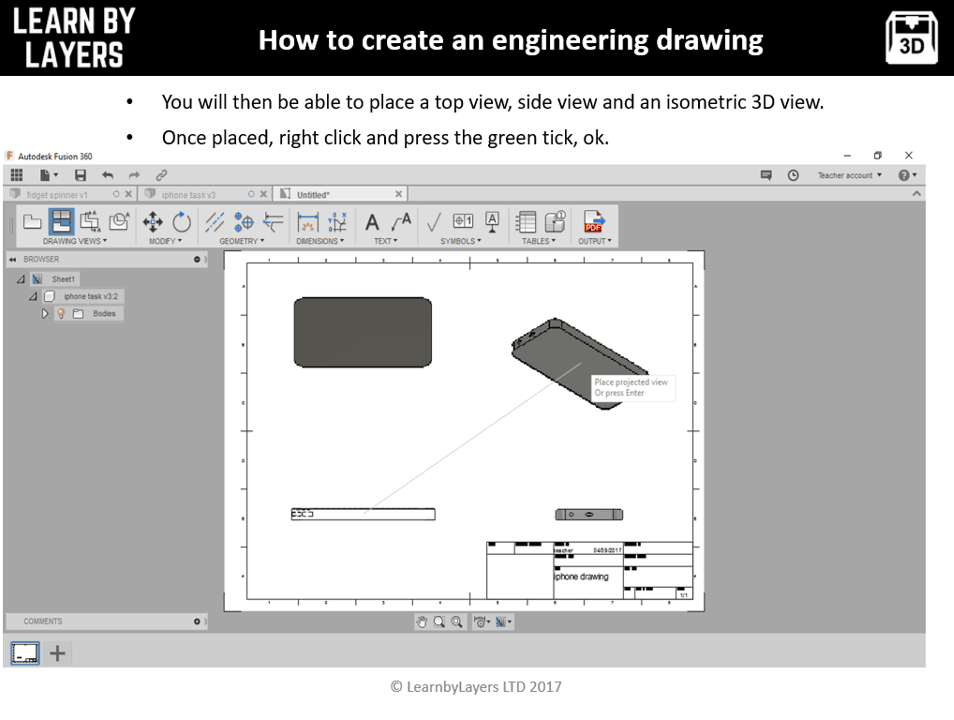Select the Text tool

(x=370, y=222)
